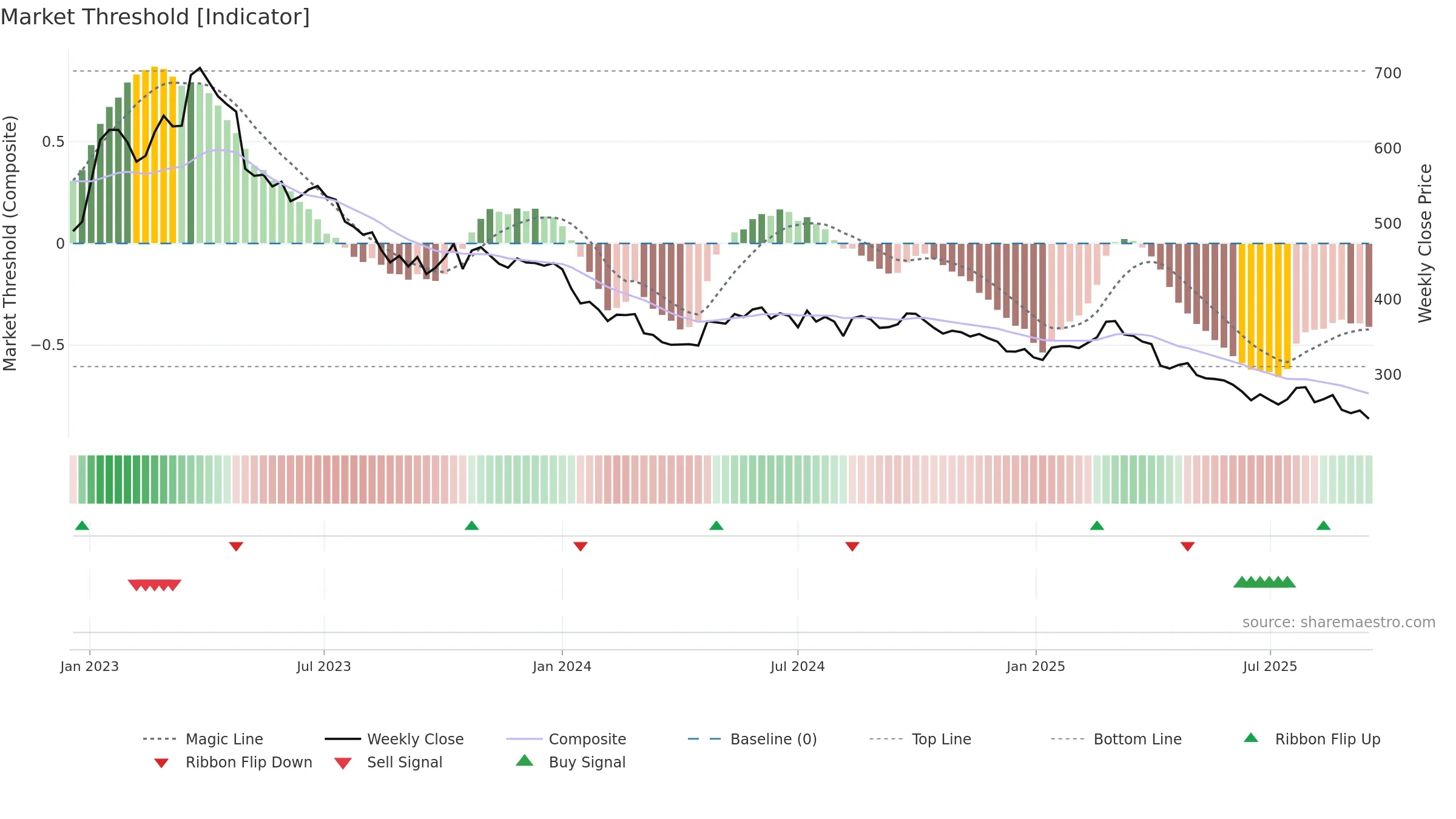Click the weekly close peak near 700

pos(200,68)
